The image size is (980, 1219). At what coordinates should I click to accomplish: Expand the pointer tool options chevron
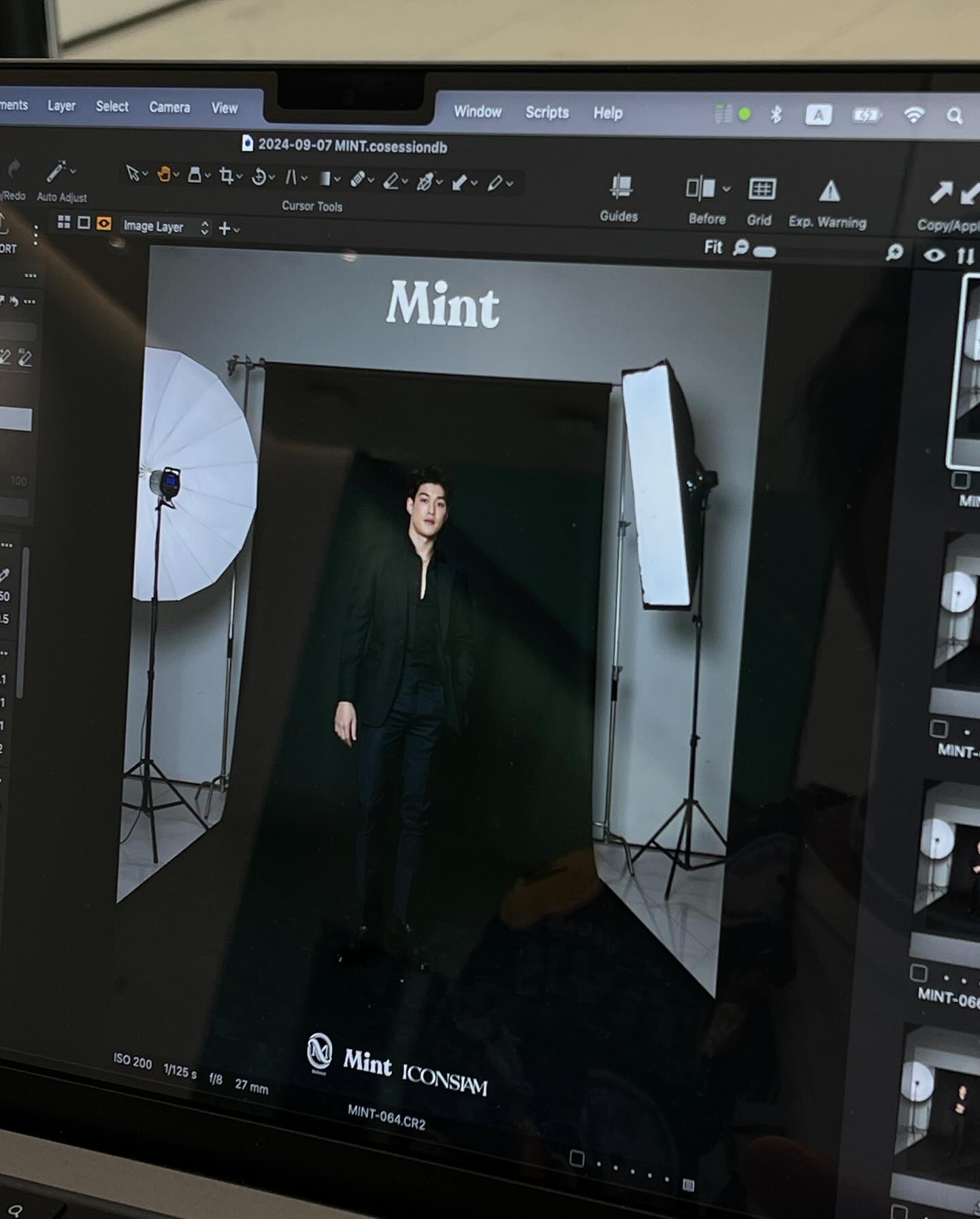pos(145,174)
